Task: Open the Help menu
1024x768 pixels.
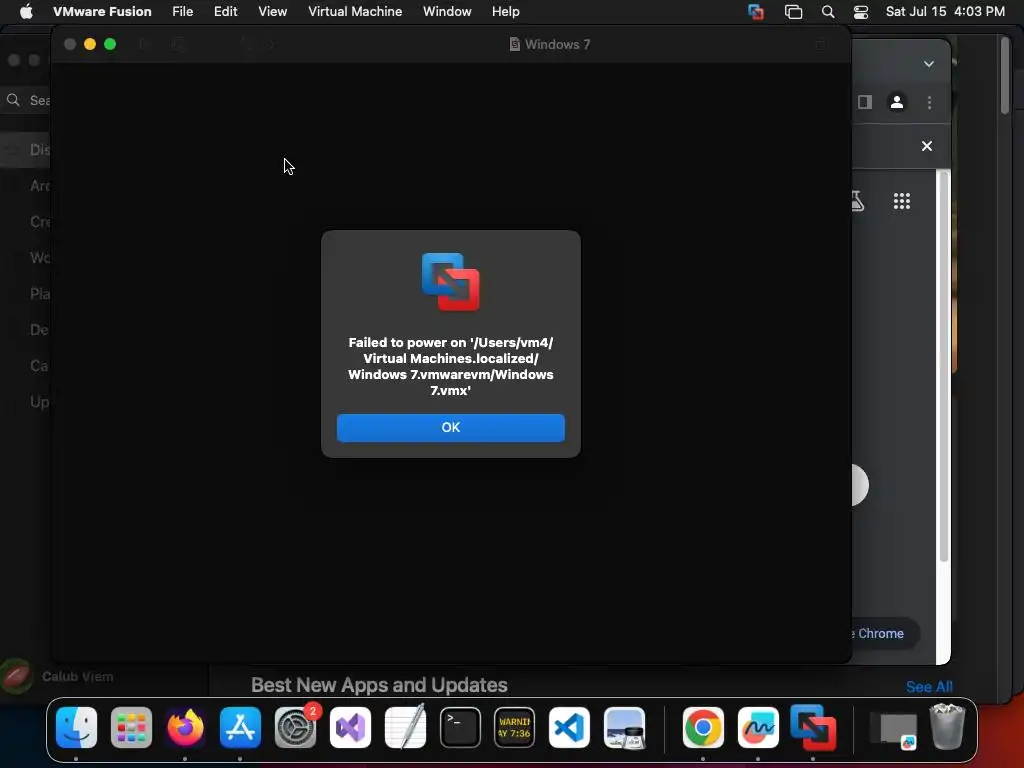Action: pos(505,12)
